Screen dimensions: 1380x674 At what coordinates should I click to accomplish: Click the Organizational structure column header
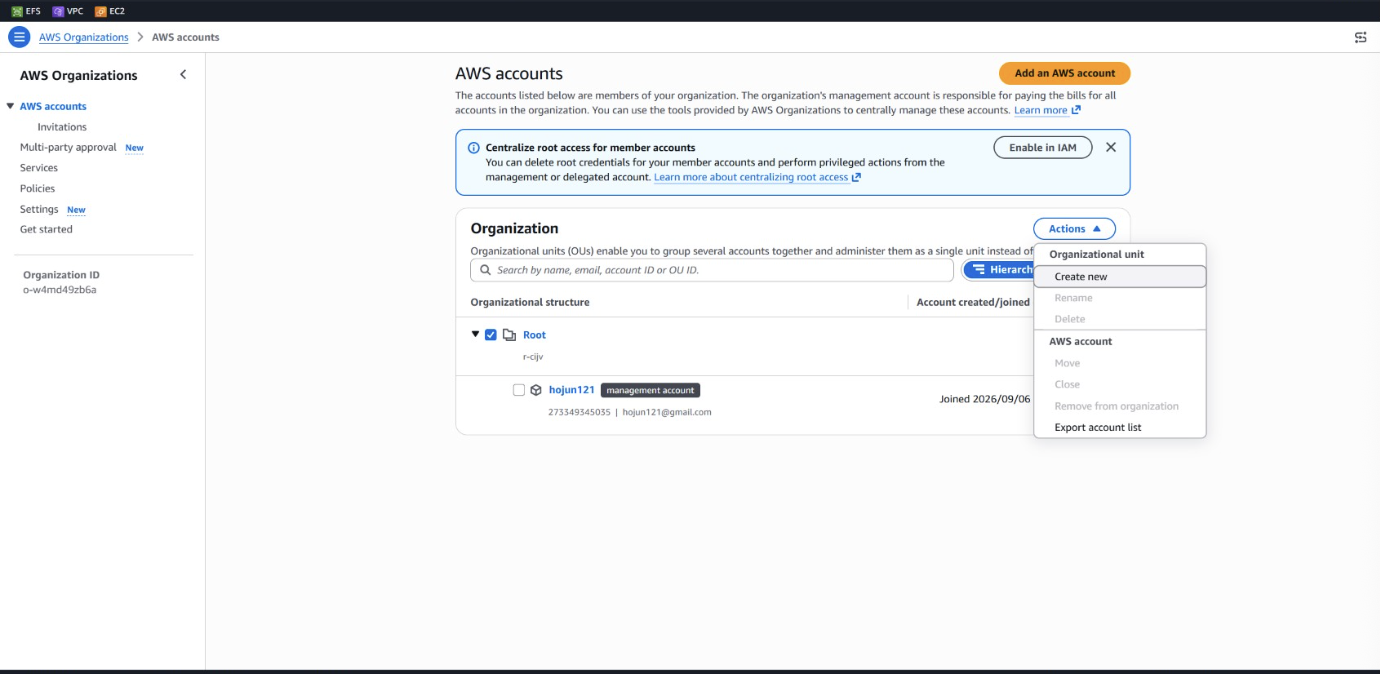pyautogui.click(x=530, y=302)
